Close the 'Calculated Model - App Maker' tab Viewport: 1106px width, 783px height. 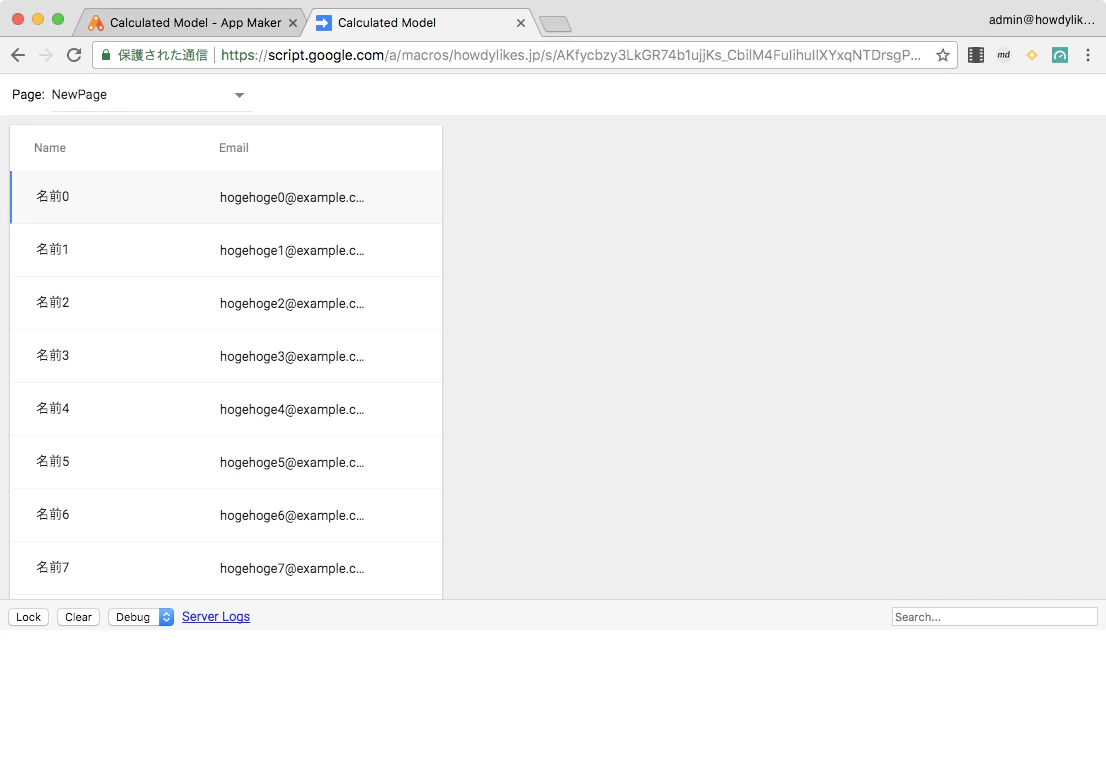pyautogui.click(x=293, y=23)
